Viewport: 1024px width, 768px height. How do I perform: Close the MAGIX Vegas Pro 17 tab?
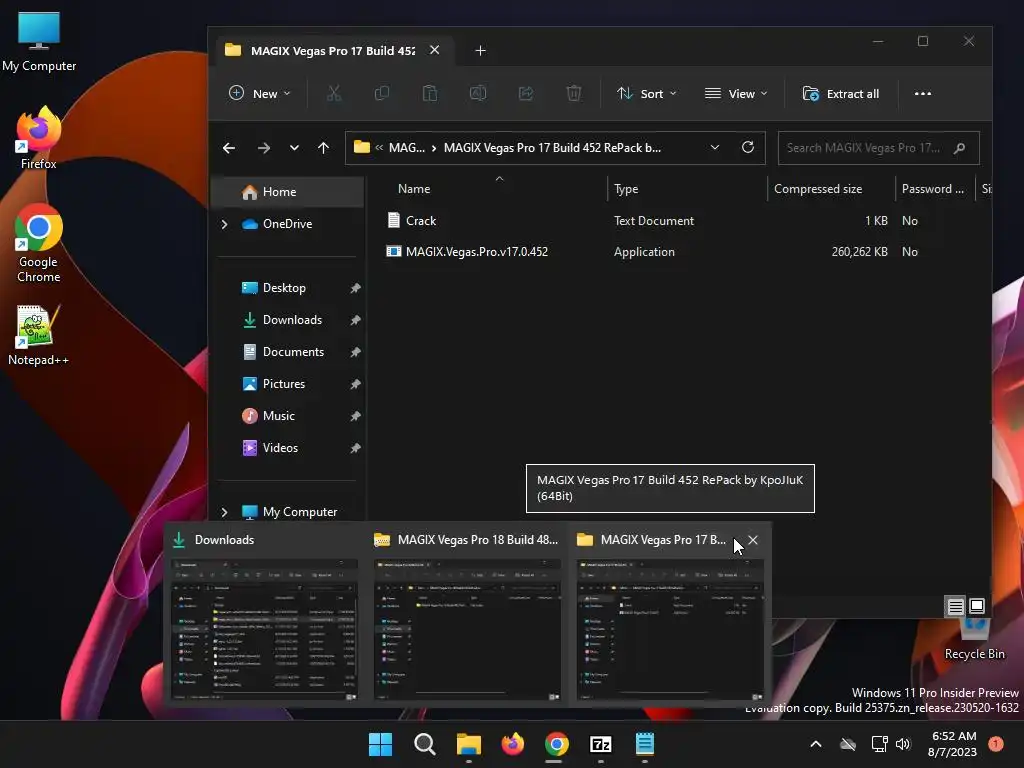434,50
